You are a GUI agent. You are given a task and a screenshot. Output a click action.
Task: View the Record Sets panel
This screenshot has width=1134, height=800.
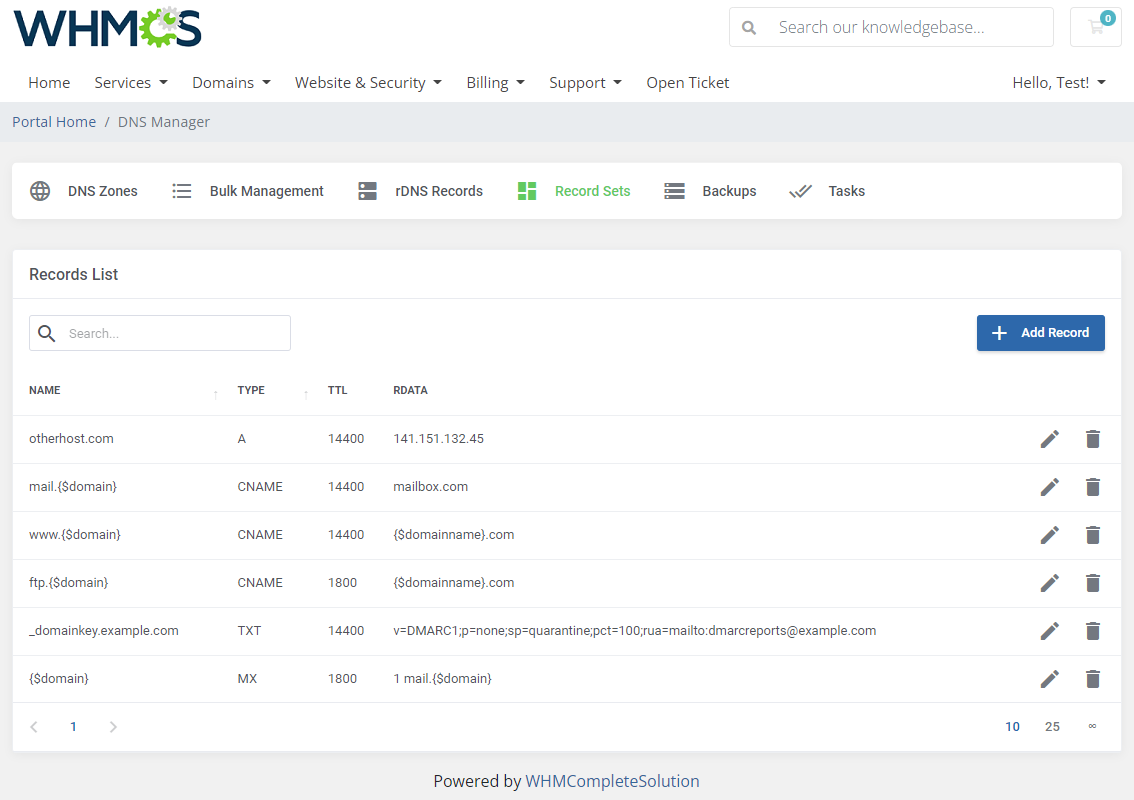click(x=592, y=191)
